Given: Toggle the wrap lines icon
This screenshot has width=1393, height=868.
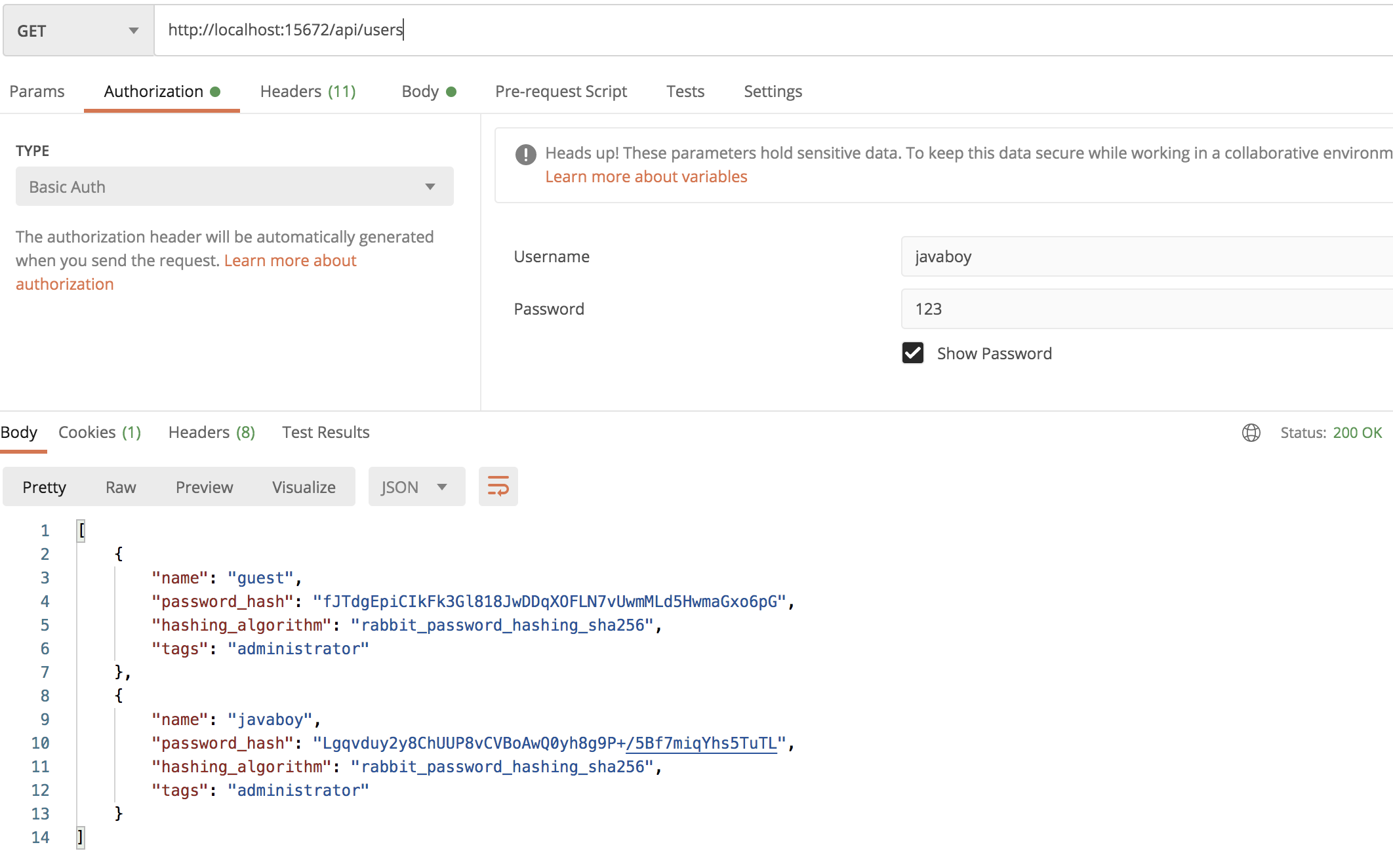Looking at the screenshot, I should pyautogui.click(x=498, y=486).
